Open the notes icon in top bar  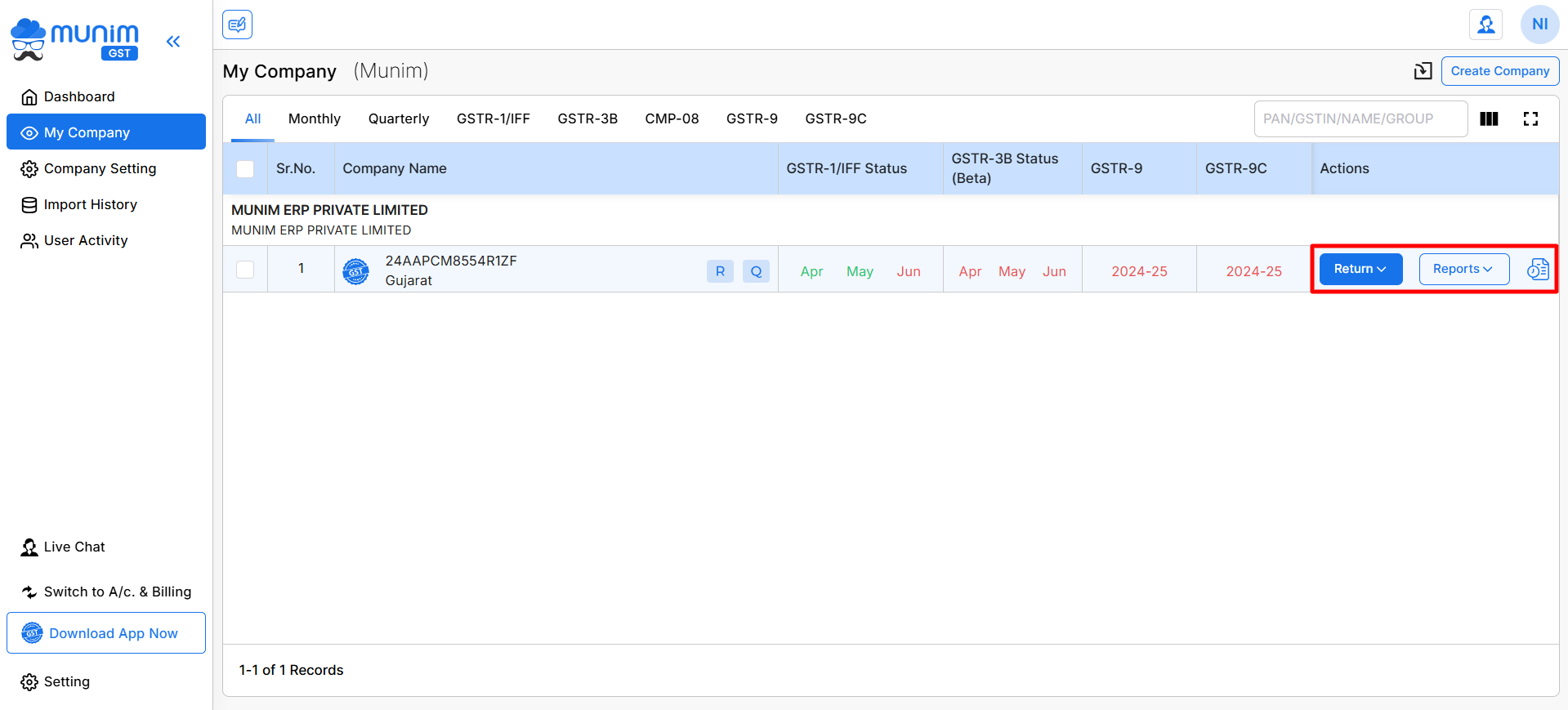pos(237,25)
